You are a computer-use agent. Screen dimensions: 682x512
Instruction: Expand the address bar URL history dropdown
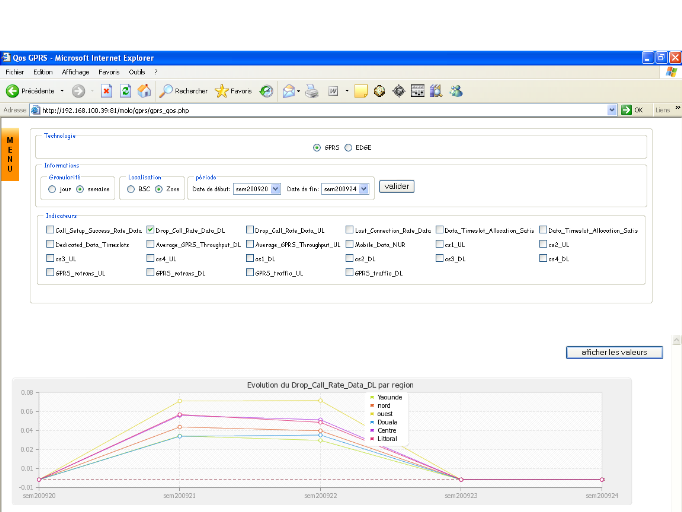tap(611, 110)
